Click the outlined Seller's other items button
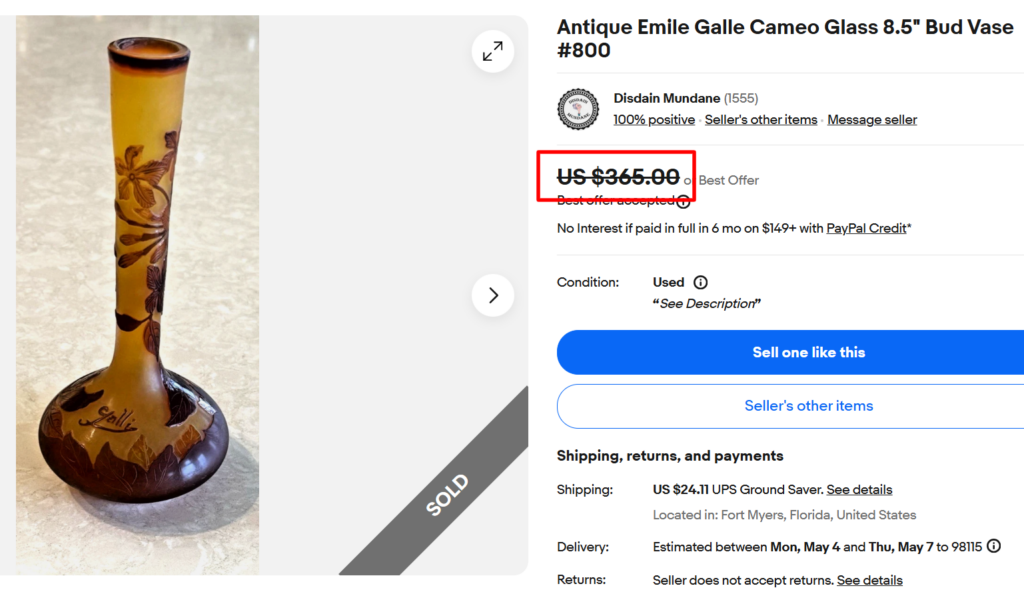 coord(808,406)
